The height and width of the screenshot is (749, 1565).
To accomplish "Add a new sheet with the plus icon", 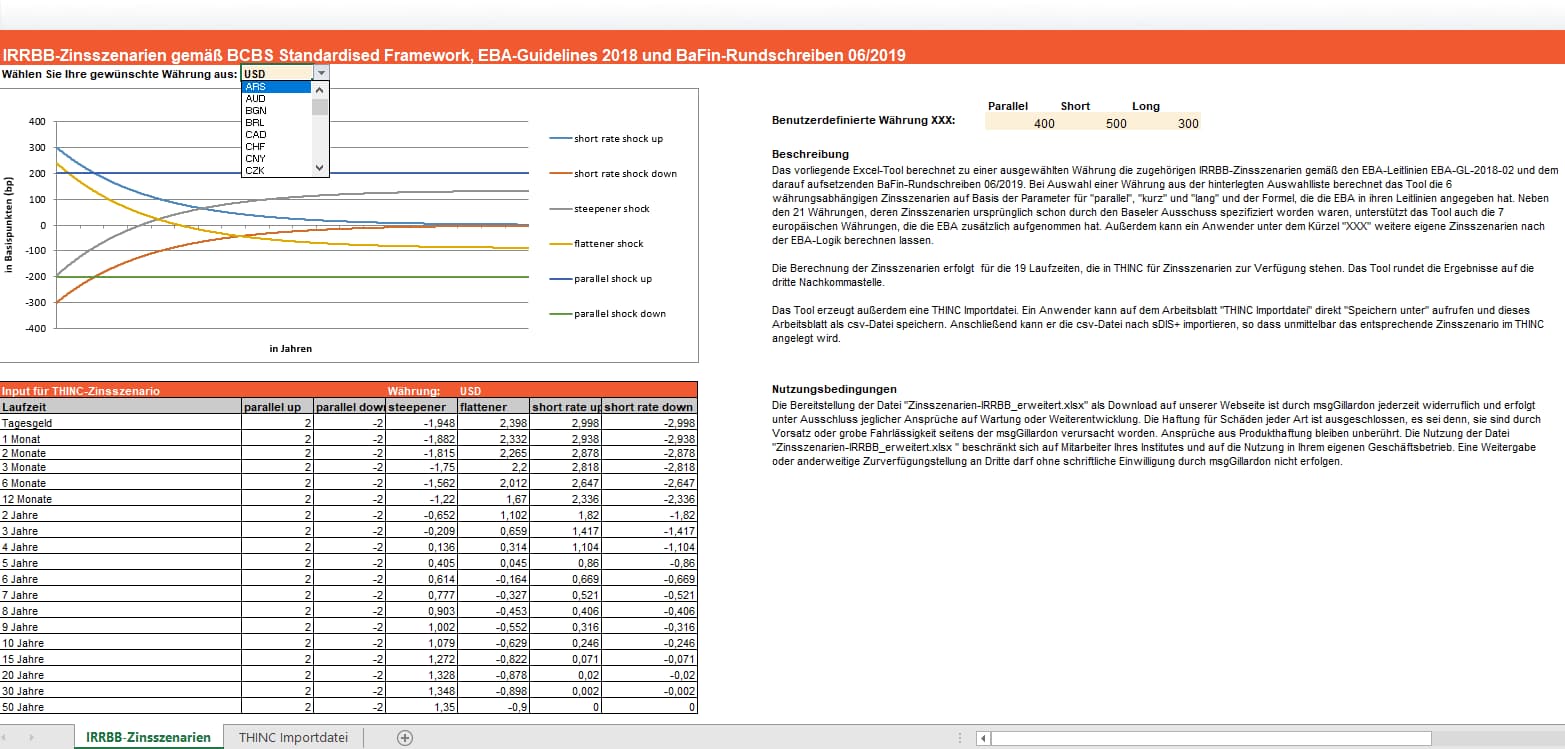I will [x=405, y=738].
